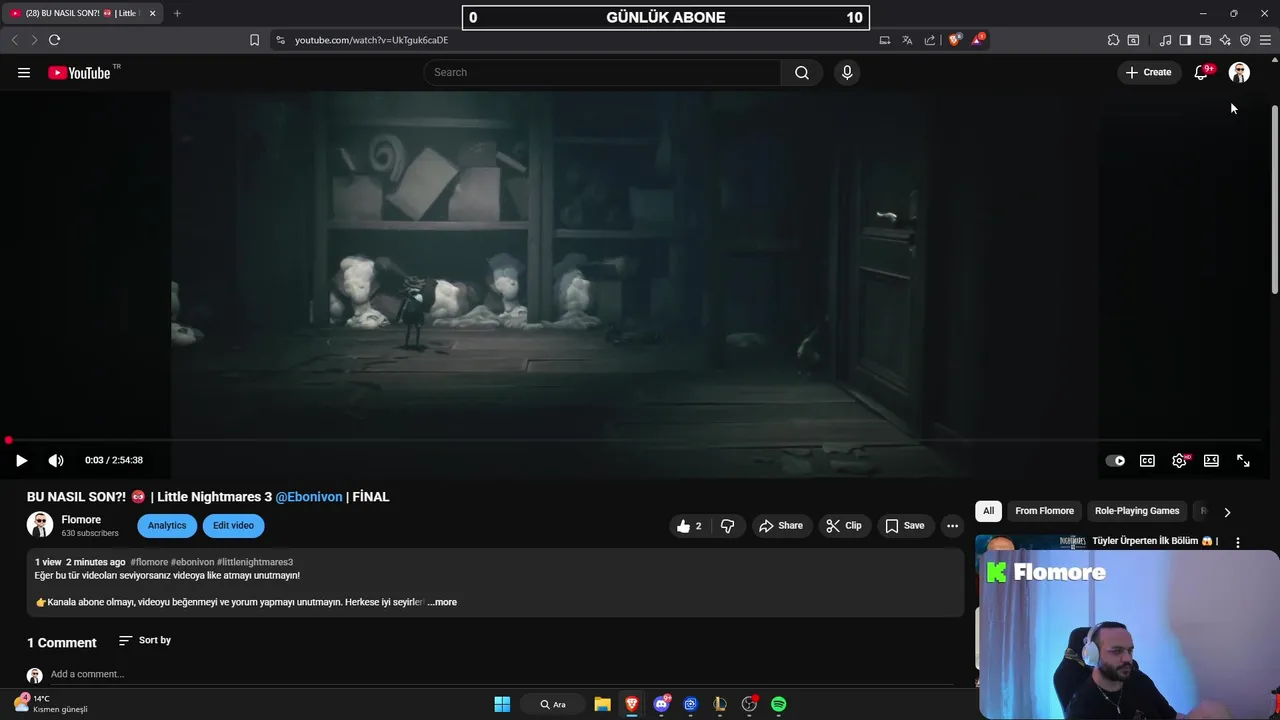Select the Role-Playing Games chip
Image resolution: width=1280 pixels, height=720 pixels.
click(1137, 511)
